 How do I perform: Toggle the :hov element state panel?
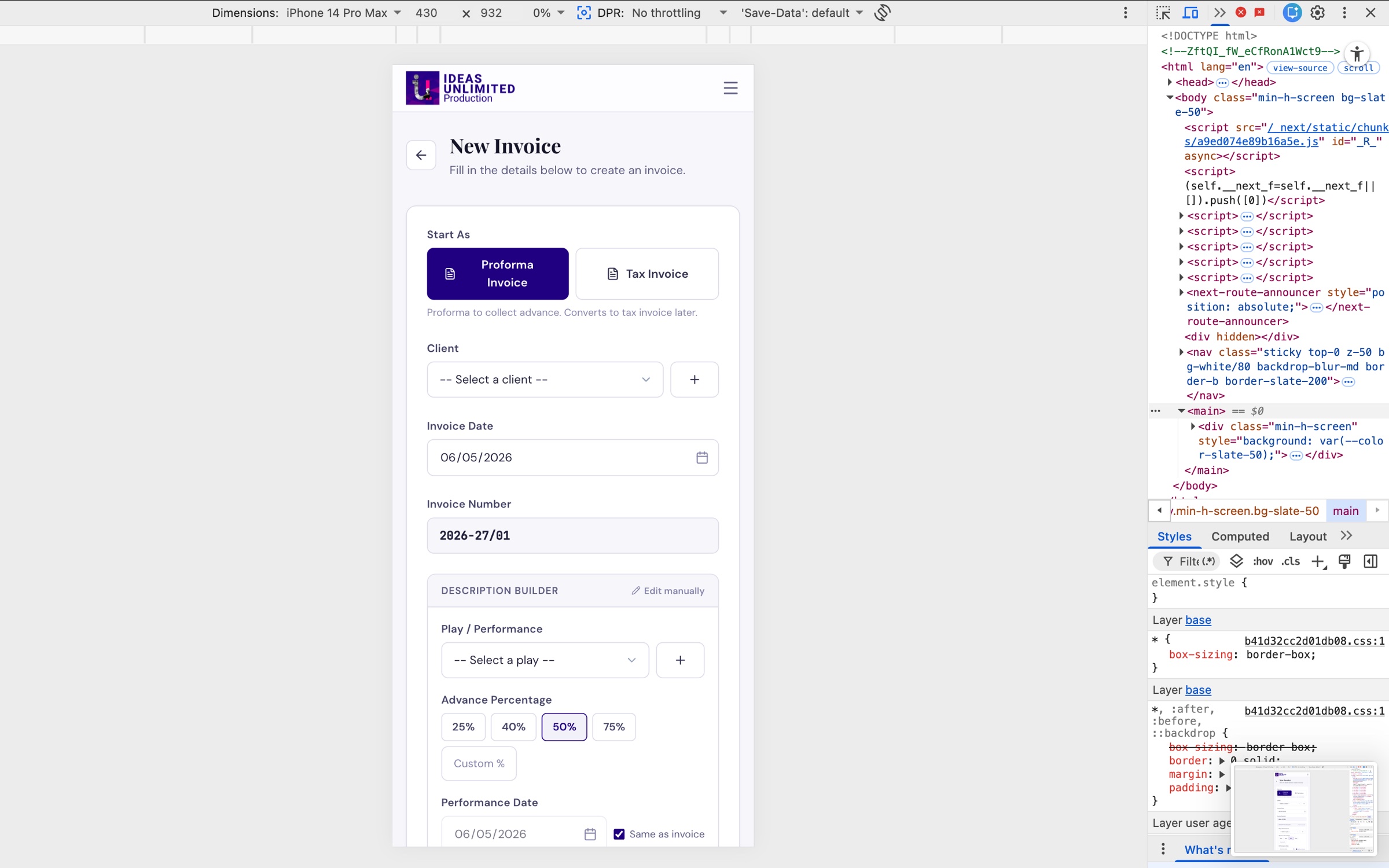pyautogui.click(x=1263, y=561)
